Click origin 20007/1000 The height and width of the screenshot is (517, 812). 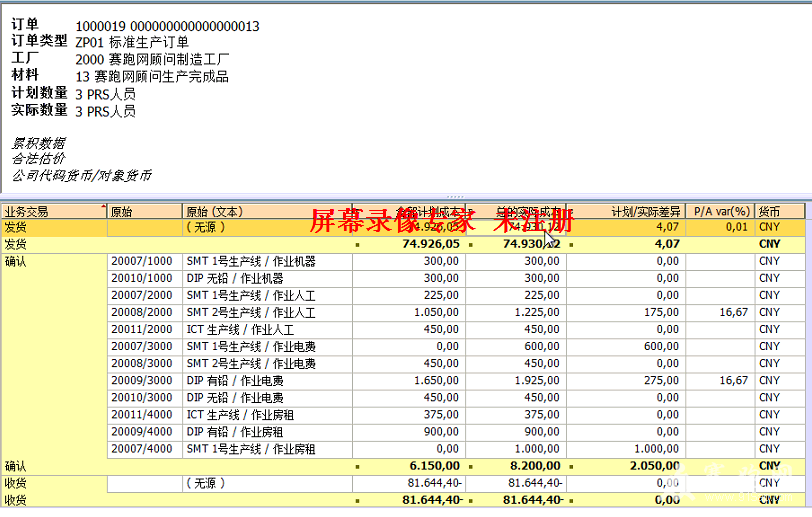(141, 261)
